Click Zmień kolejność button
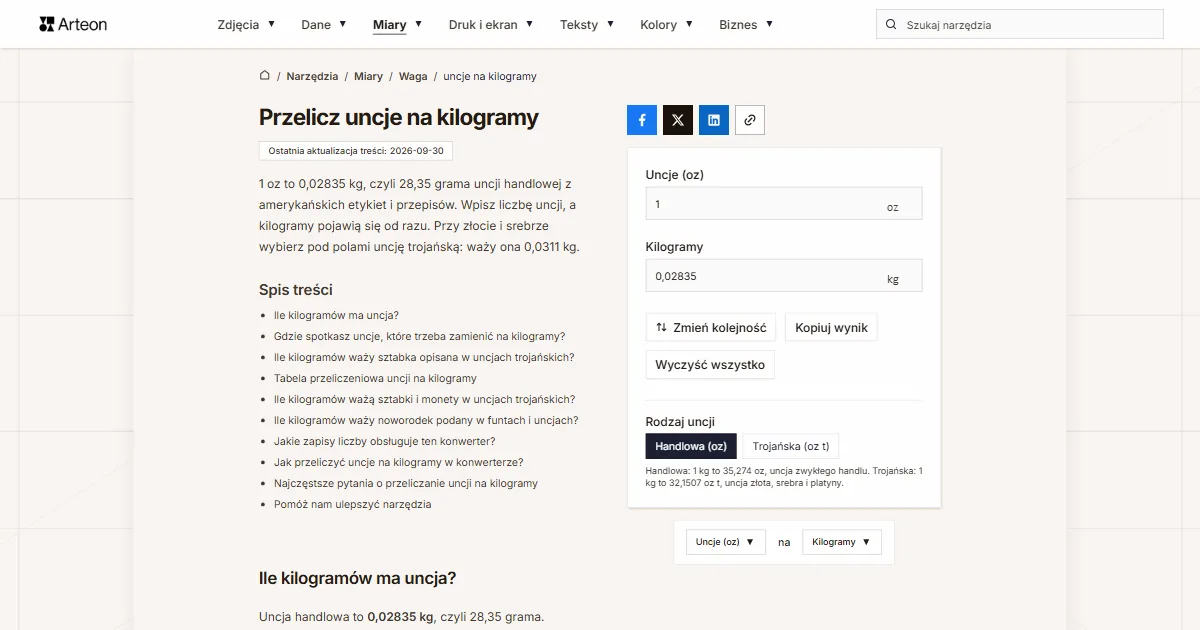 (711, 328)
